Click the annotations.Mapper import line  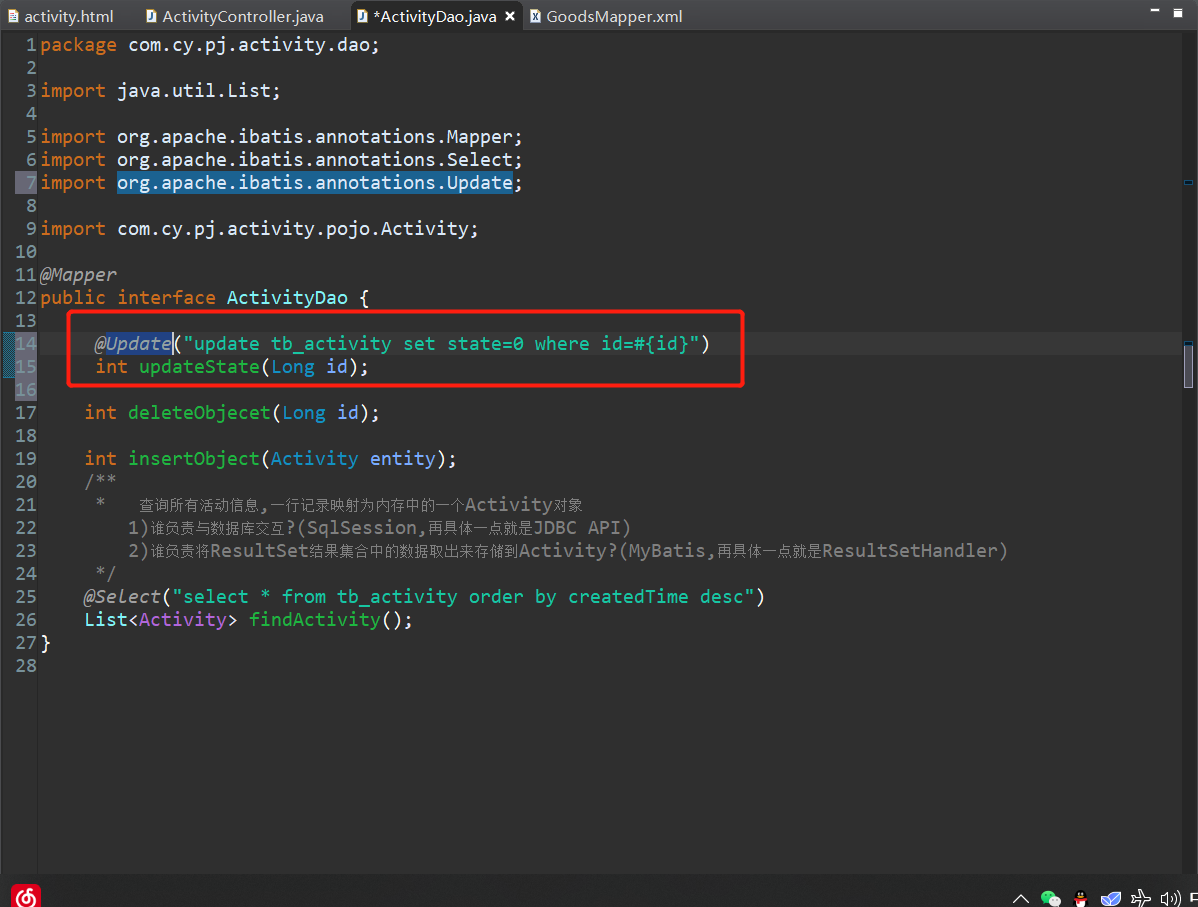281,137
